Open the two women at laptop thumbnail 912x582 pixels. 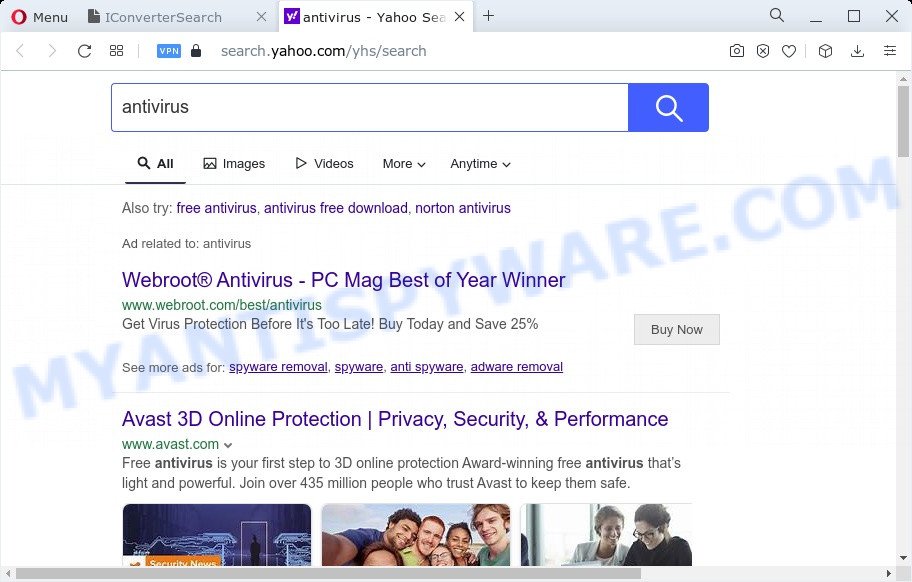[606, 535]
